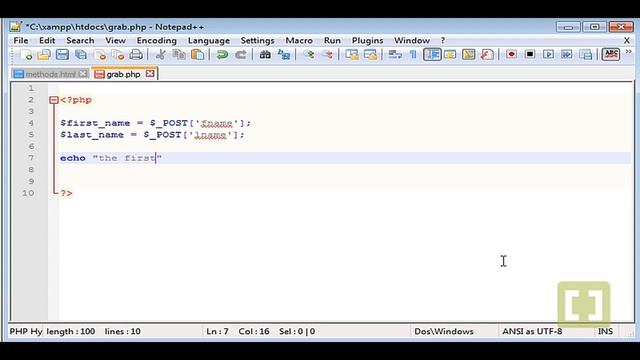
Task: Open Find with the binoculars icon
Action: 265,55
